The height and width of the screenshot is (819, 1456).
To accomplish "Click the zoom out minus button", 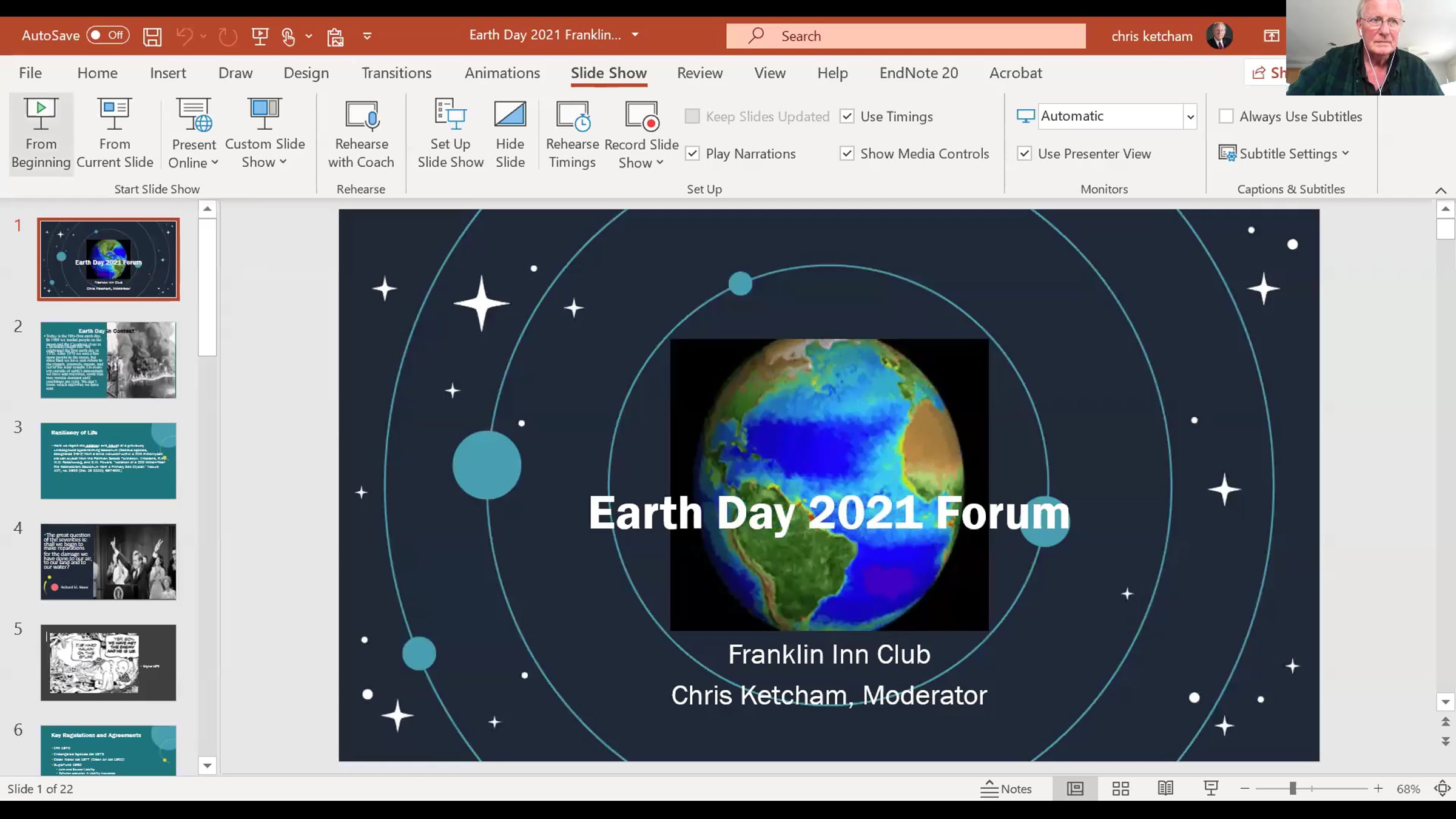I will 1245,789.
